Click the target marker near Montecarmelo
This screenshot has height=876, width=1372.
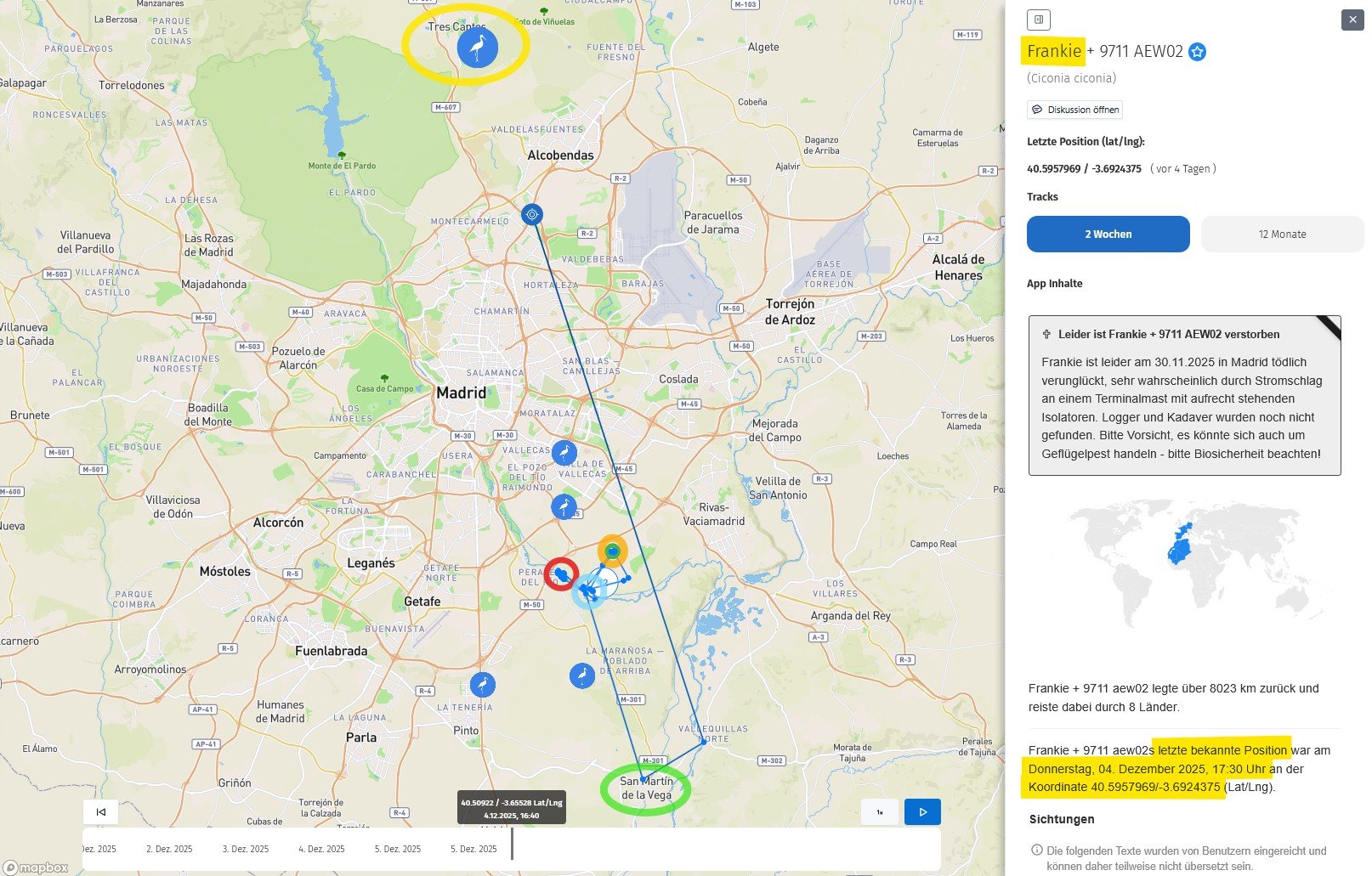[x=532, y=214]
